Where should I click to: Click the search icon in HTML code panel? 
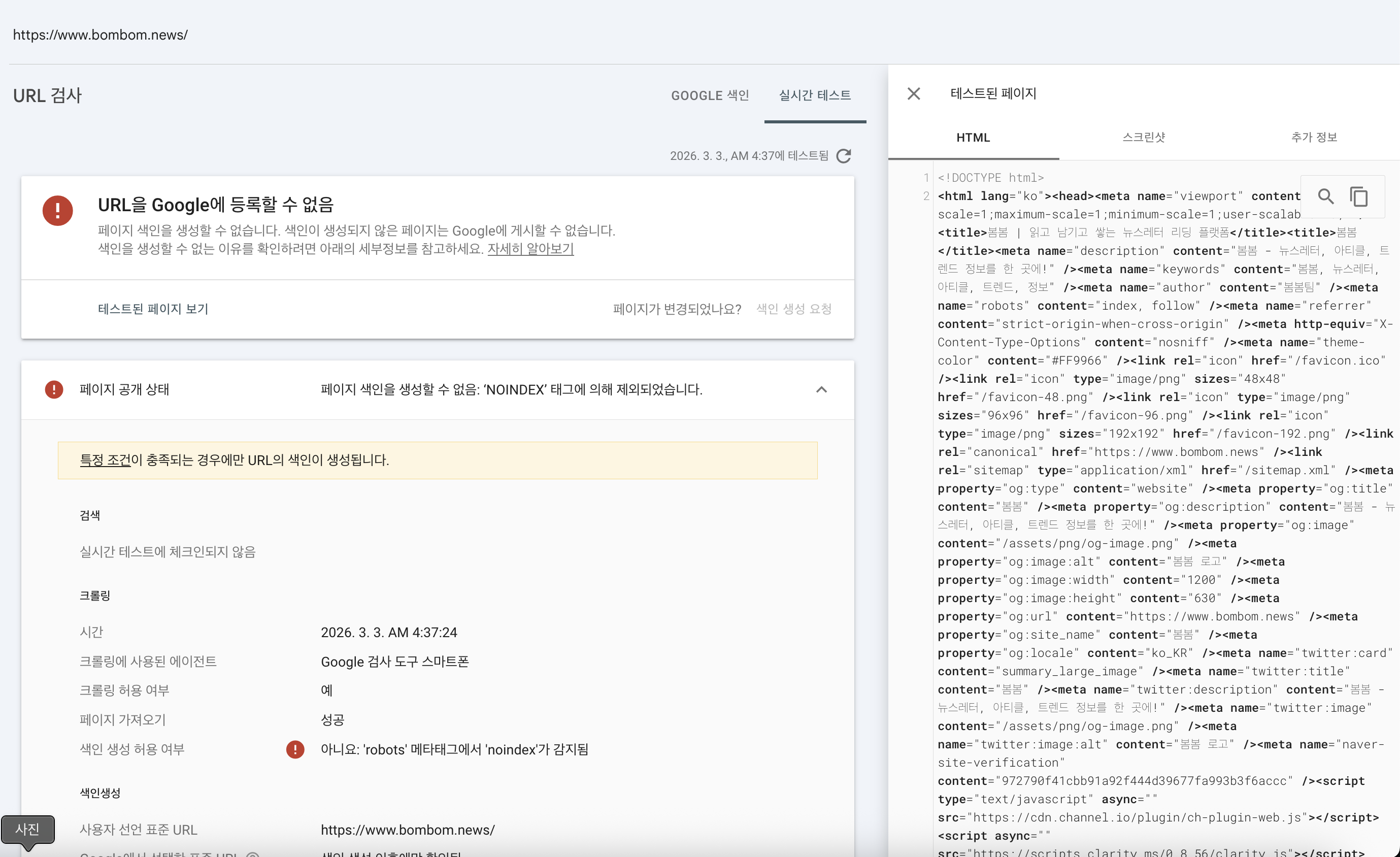point(1325,196)
